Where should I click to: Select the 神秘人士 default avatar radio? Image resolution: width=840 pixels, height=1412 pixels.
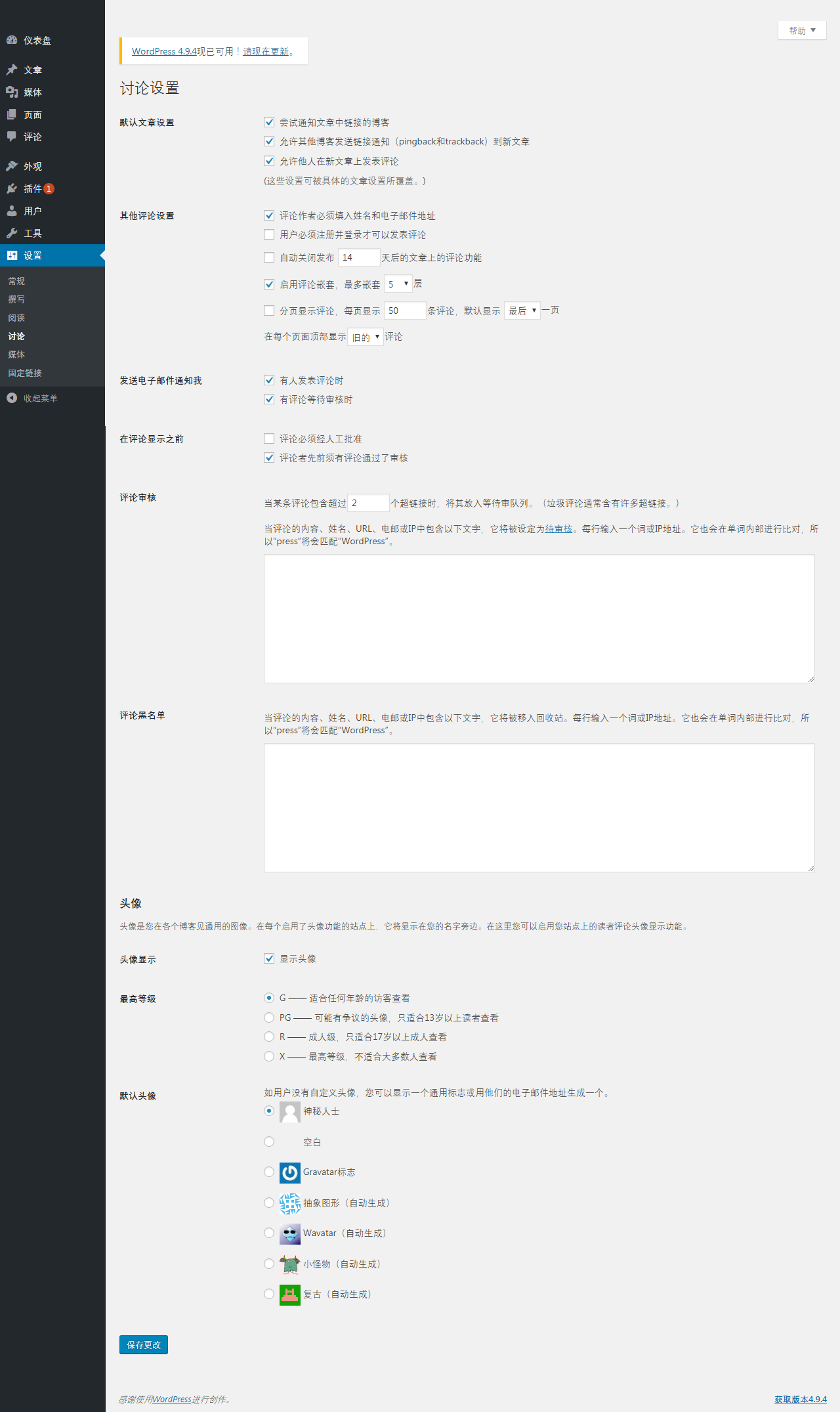tap(269, 1111)
